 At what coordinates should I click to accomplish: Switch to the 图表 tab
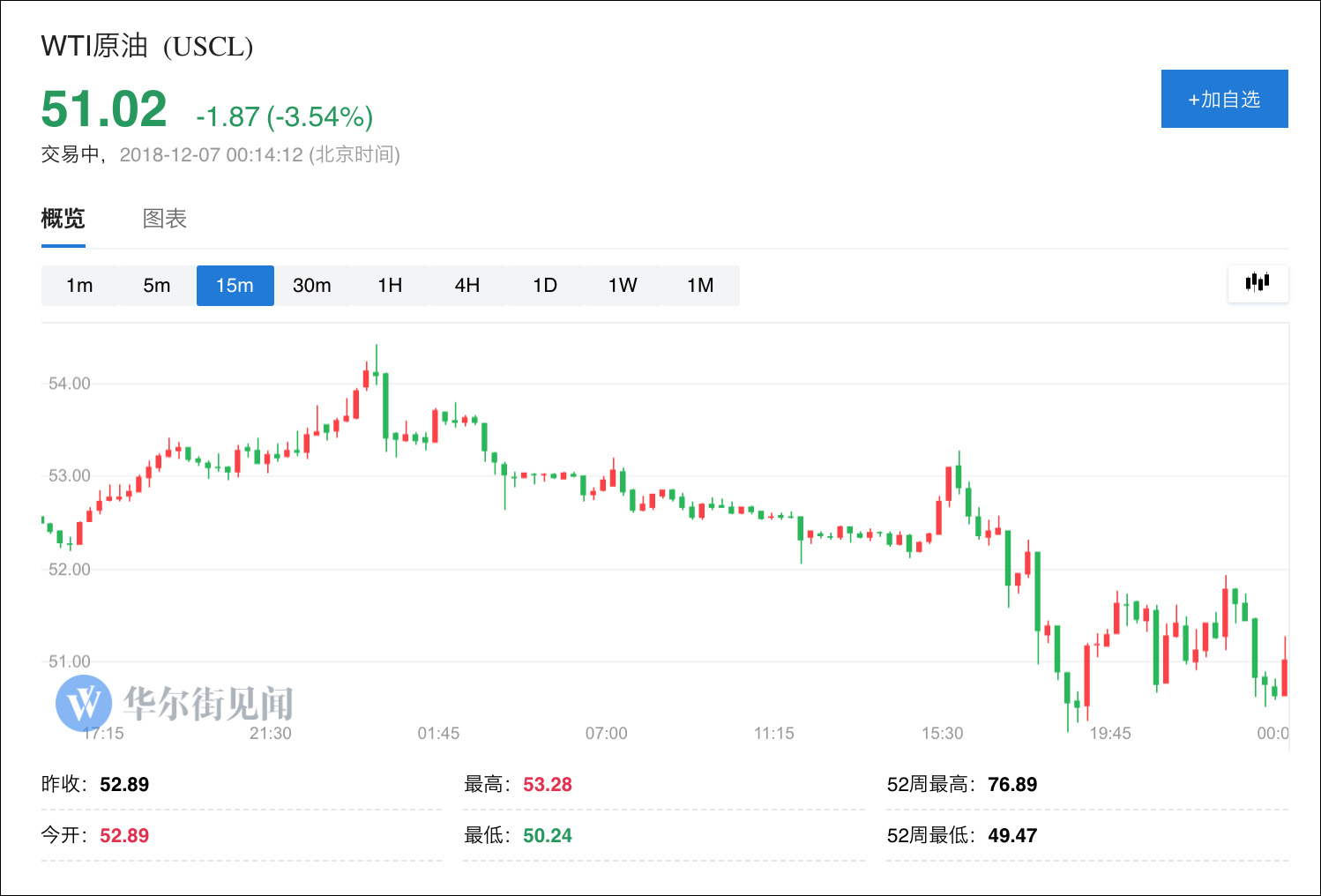click(x=164, y=218)
